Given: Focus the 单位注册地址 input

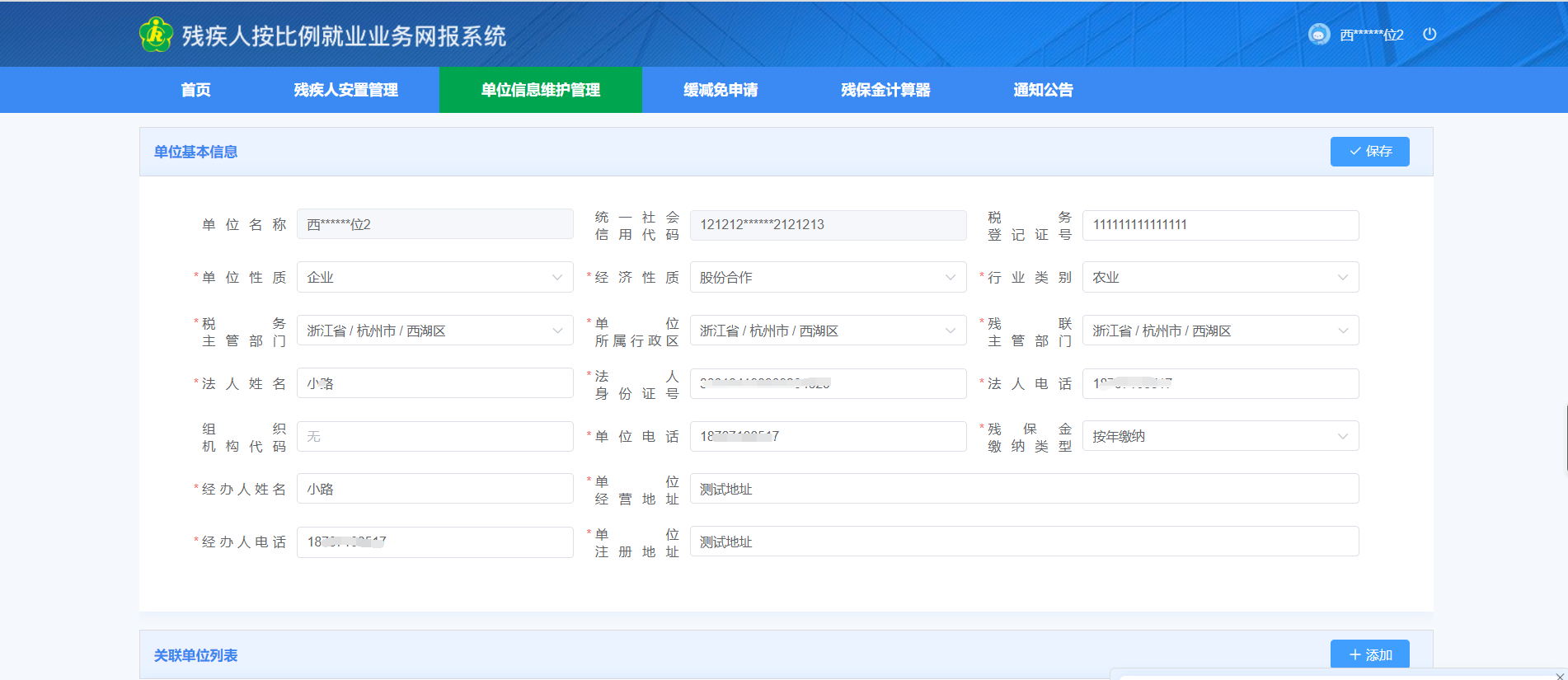Looking at the screenshot, I should coord(1024,542).
